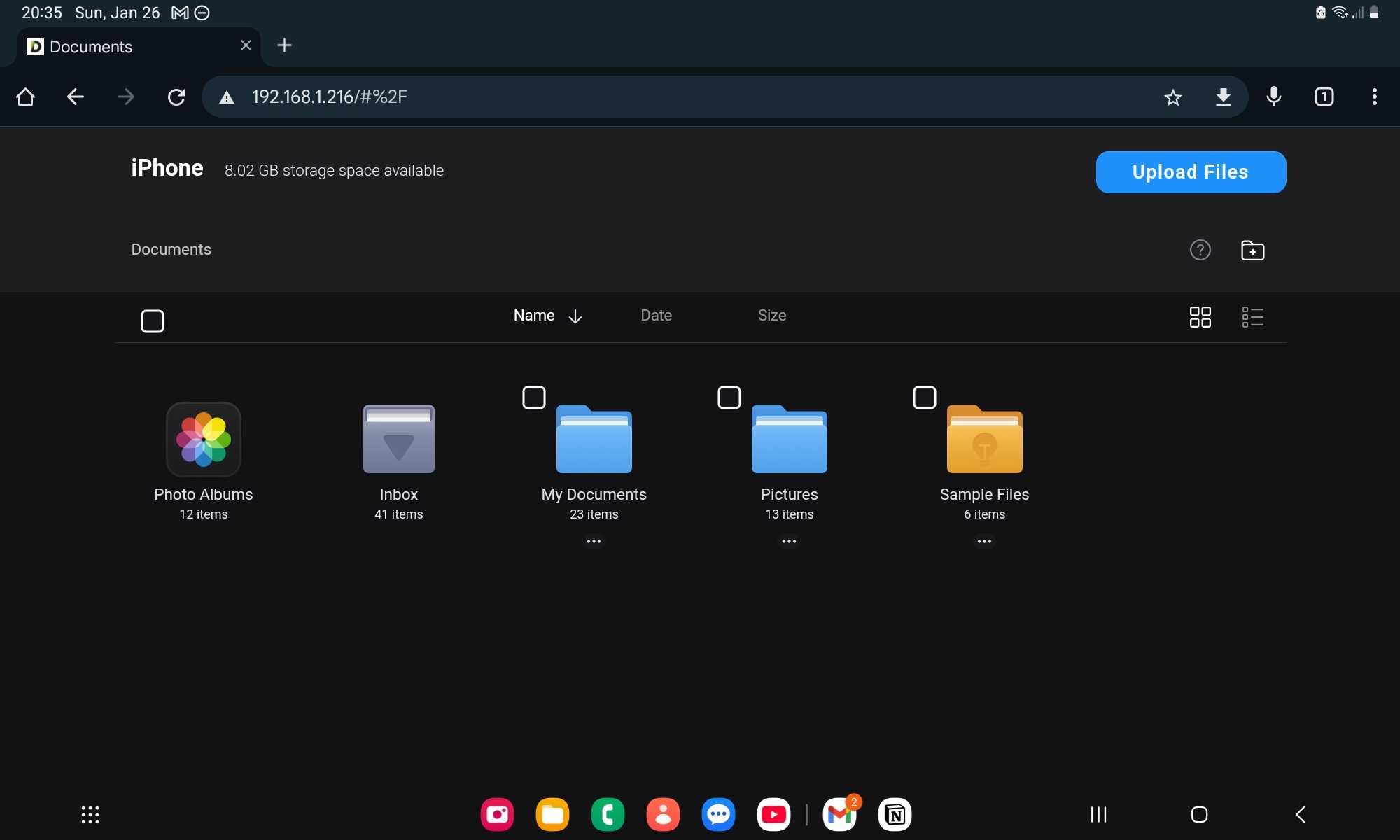Open the help question mark icon
1400x840 pixels.
(1200, 250)
